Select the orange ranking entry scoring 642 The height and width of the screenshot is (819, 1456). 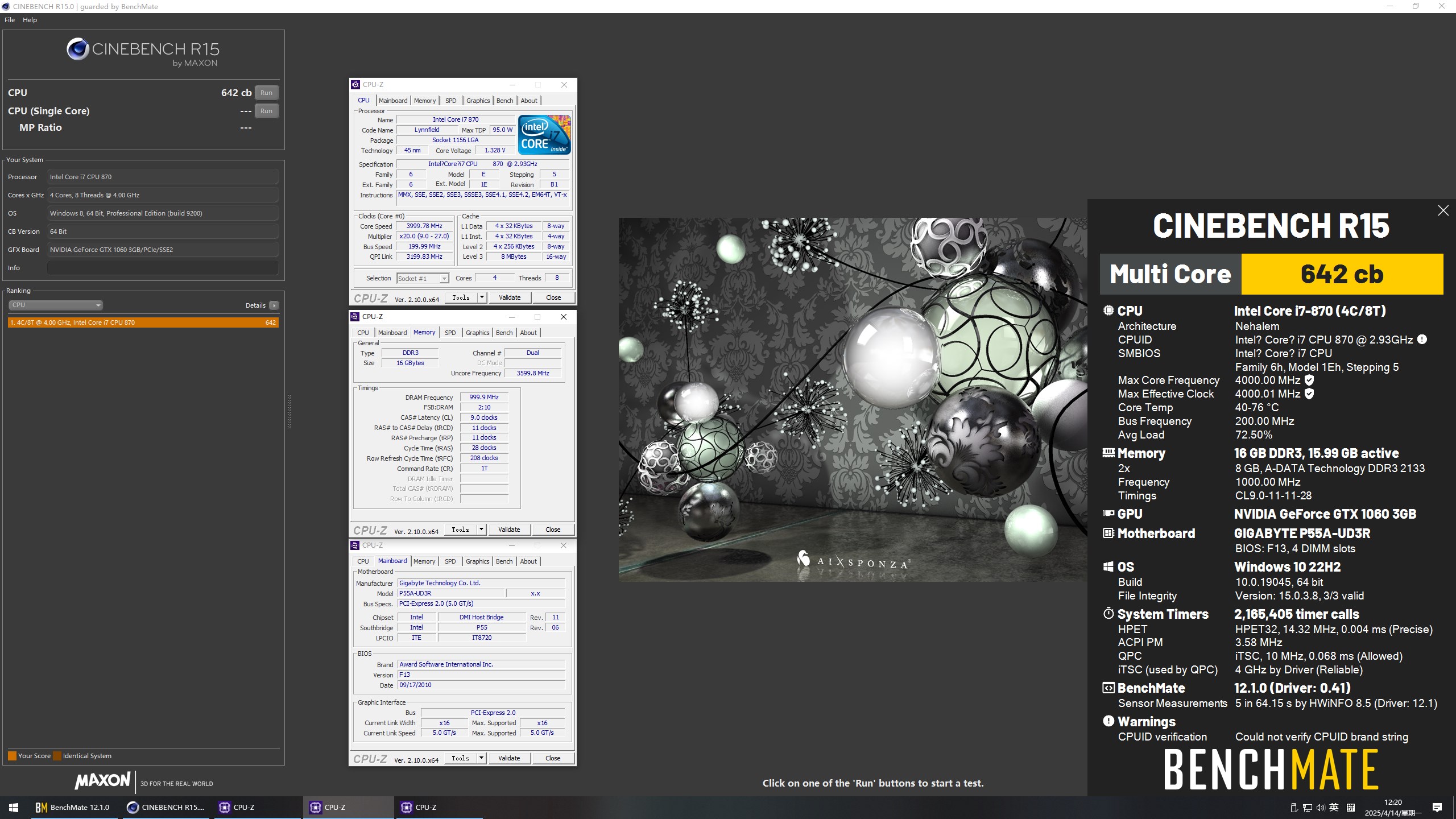coord(143,322)
